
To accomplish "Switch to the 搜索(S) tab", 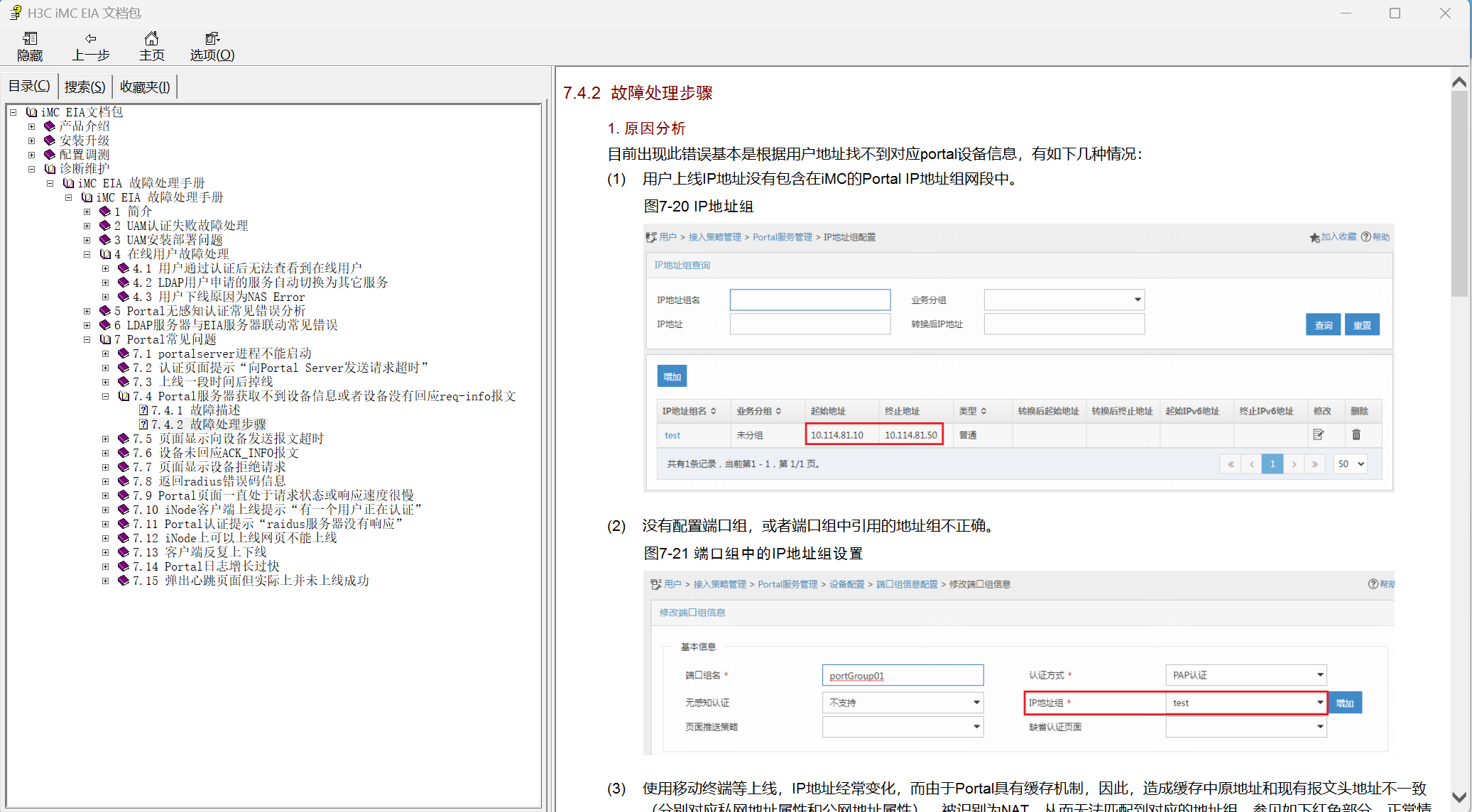I will pyautogui.click(x=84, y=87).
